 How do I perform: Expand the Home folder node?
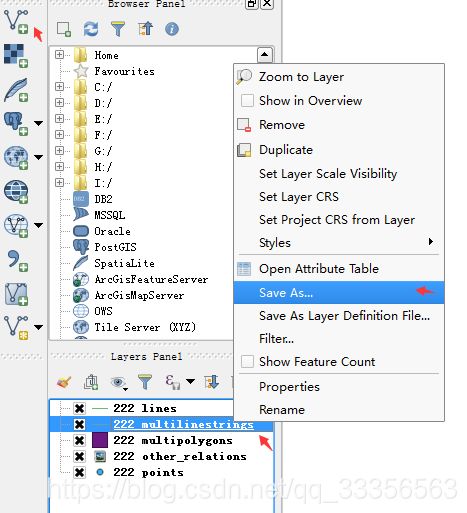(59, 54)
